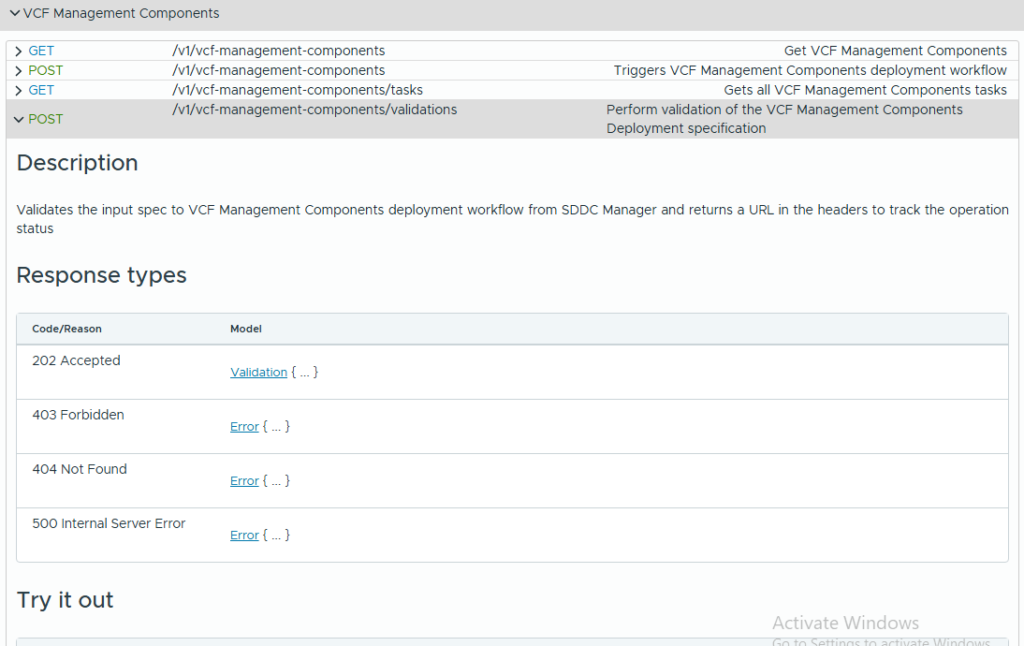Image resolution: width=1024 pixels, height=646 pixels.
Task: Expand the braces next to the Validation model
Action: pos(305,372)
